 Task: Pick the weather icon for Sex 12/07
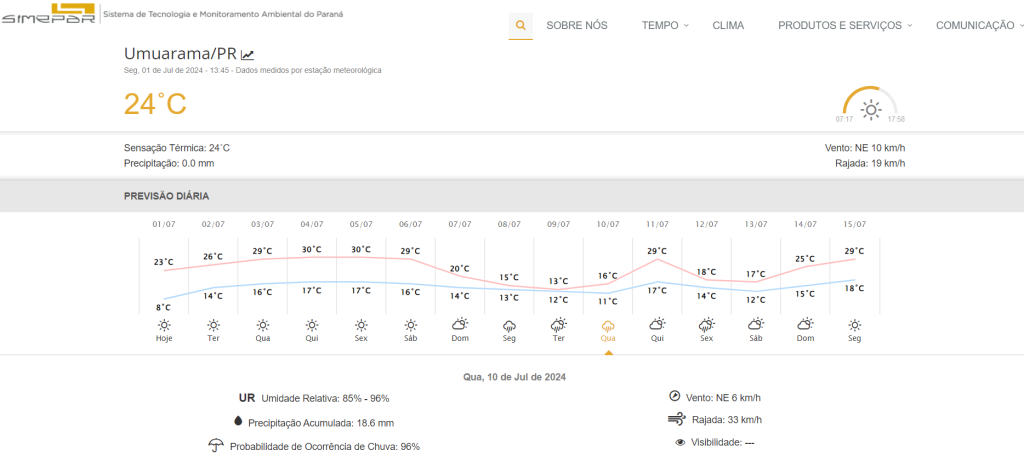706,325
